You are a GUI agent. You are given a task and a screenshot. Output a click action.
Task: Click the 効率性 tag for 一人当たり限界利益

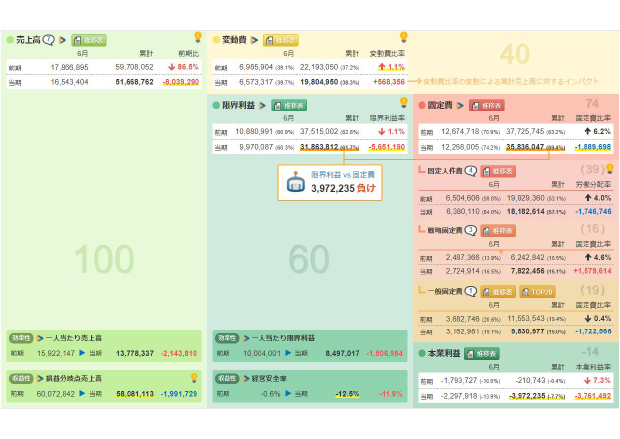[226, 337]
